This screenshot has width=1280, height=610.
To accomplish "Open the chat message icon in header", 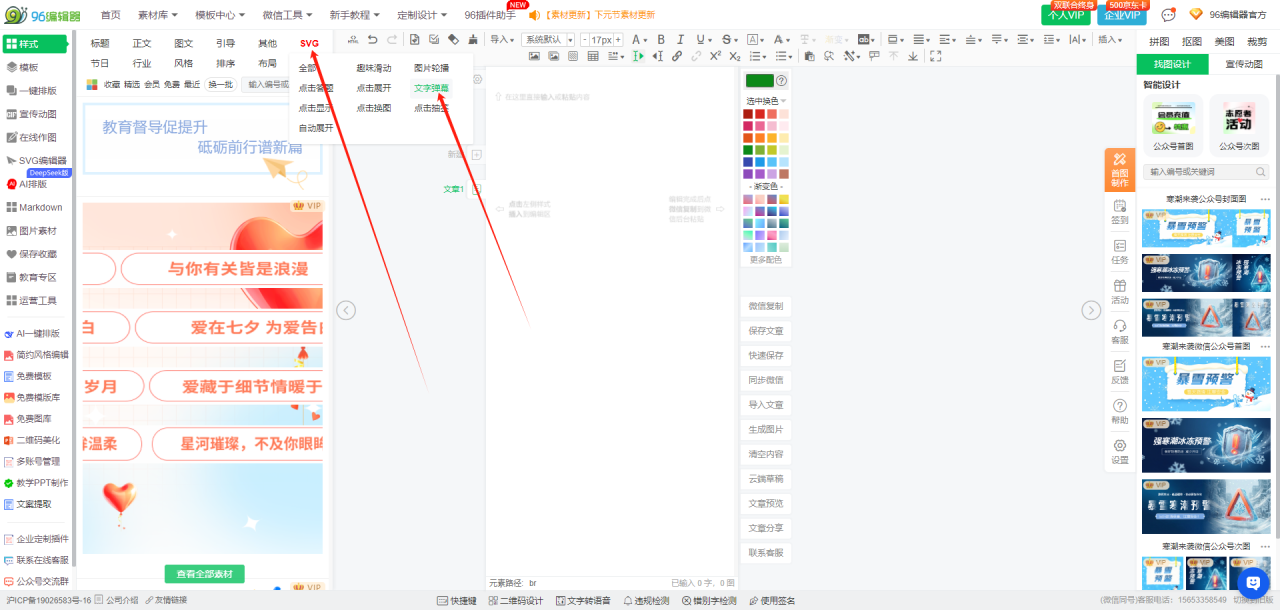I will click(1168, 15).
